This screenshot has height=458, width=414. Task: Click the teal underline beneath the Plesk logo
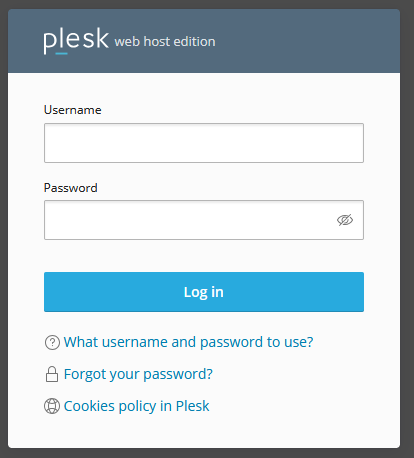[61, 53]
